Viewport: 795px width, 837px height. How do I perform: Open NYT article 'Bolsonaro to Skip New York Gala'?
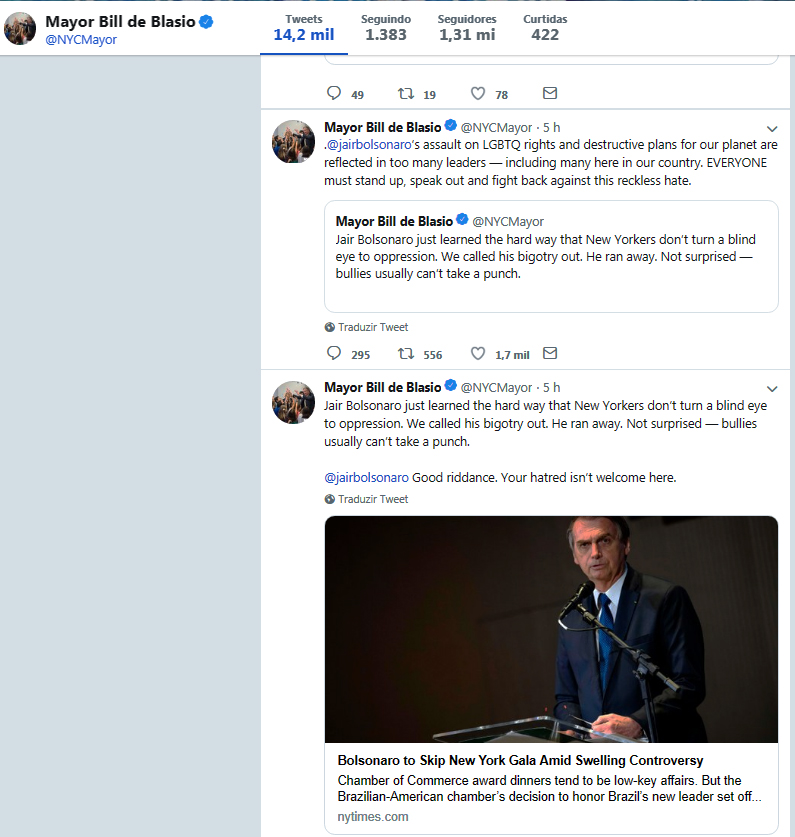click(x=520, y=761)
